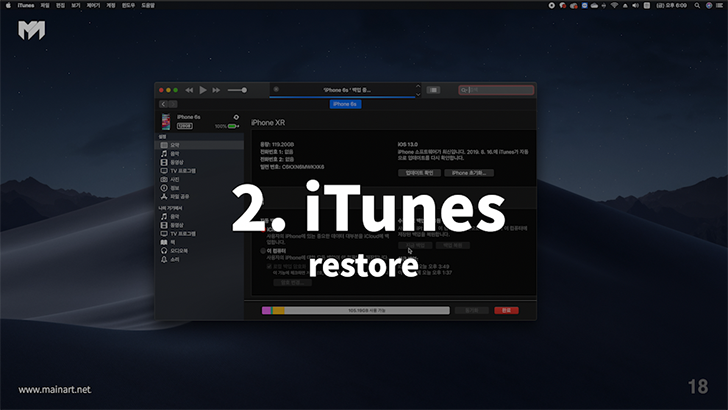Open File Sharing (파일 공유) in sidebar
This screenshot has height=410, width=728.
click(199, 196)
